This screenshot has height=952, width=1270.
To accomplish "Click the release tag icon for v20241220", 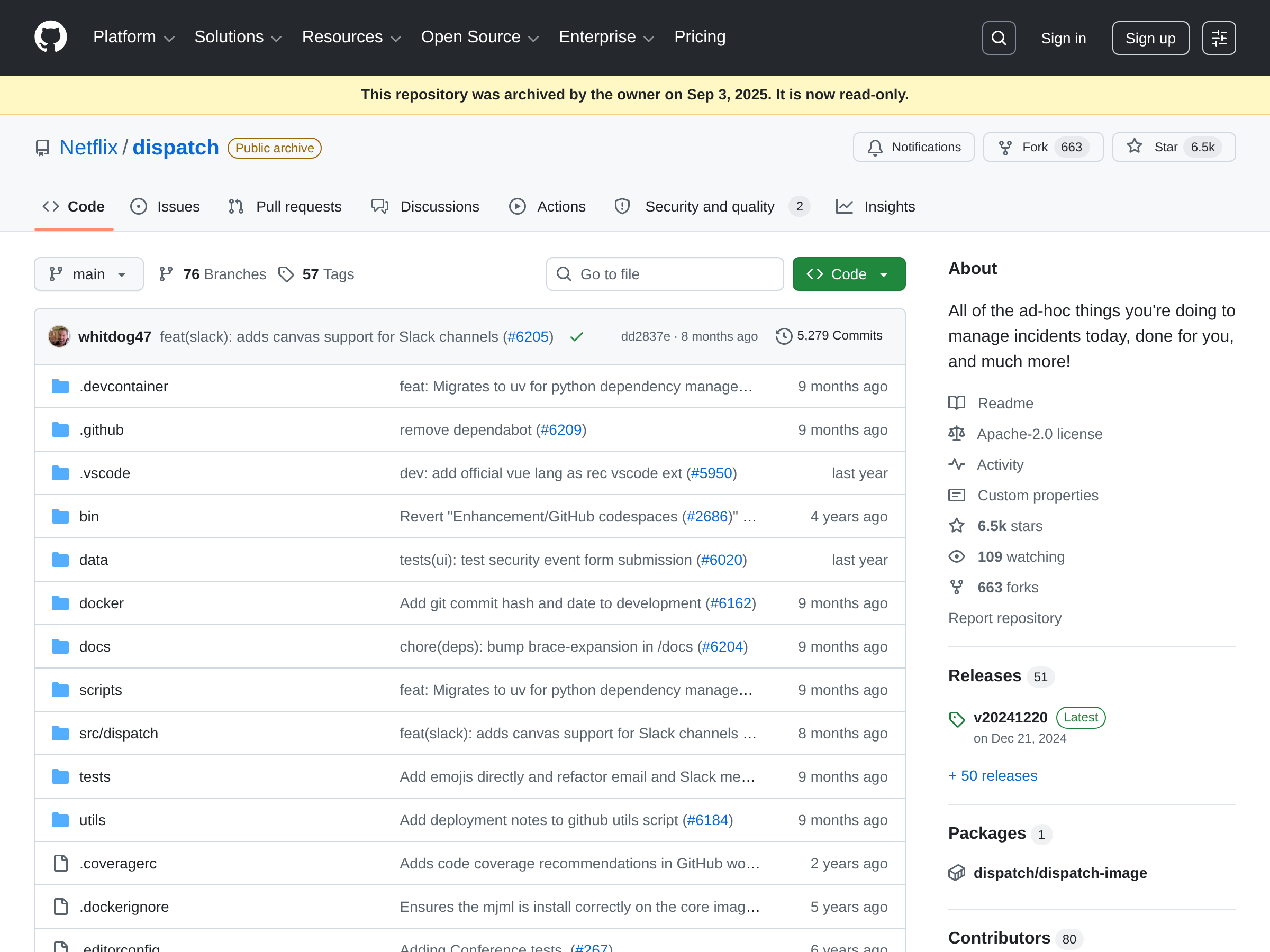I will pyautogui.click(x=957, y=719).
